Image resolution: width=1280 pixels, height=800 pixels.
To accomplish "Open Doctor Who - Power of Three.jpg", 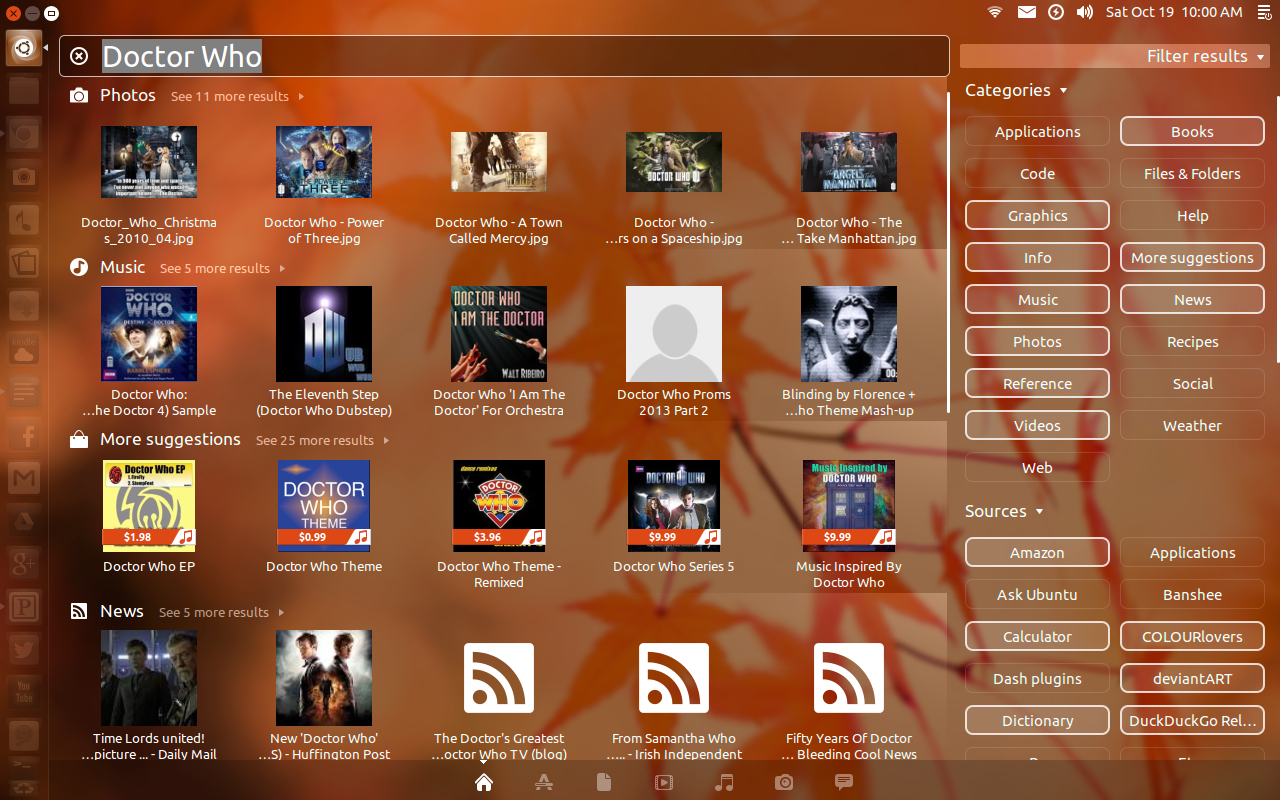I will click(x=324, y=185).
